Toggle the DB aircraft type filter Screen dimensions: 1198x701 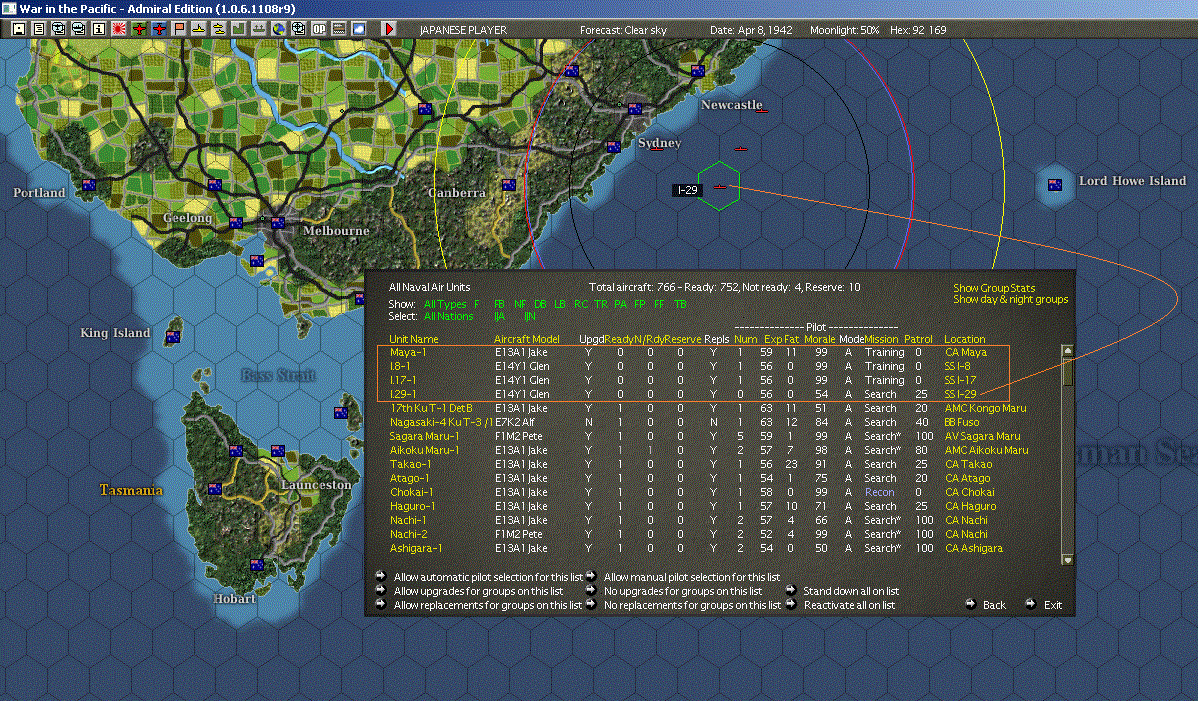[x=540, y=304]
